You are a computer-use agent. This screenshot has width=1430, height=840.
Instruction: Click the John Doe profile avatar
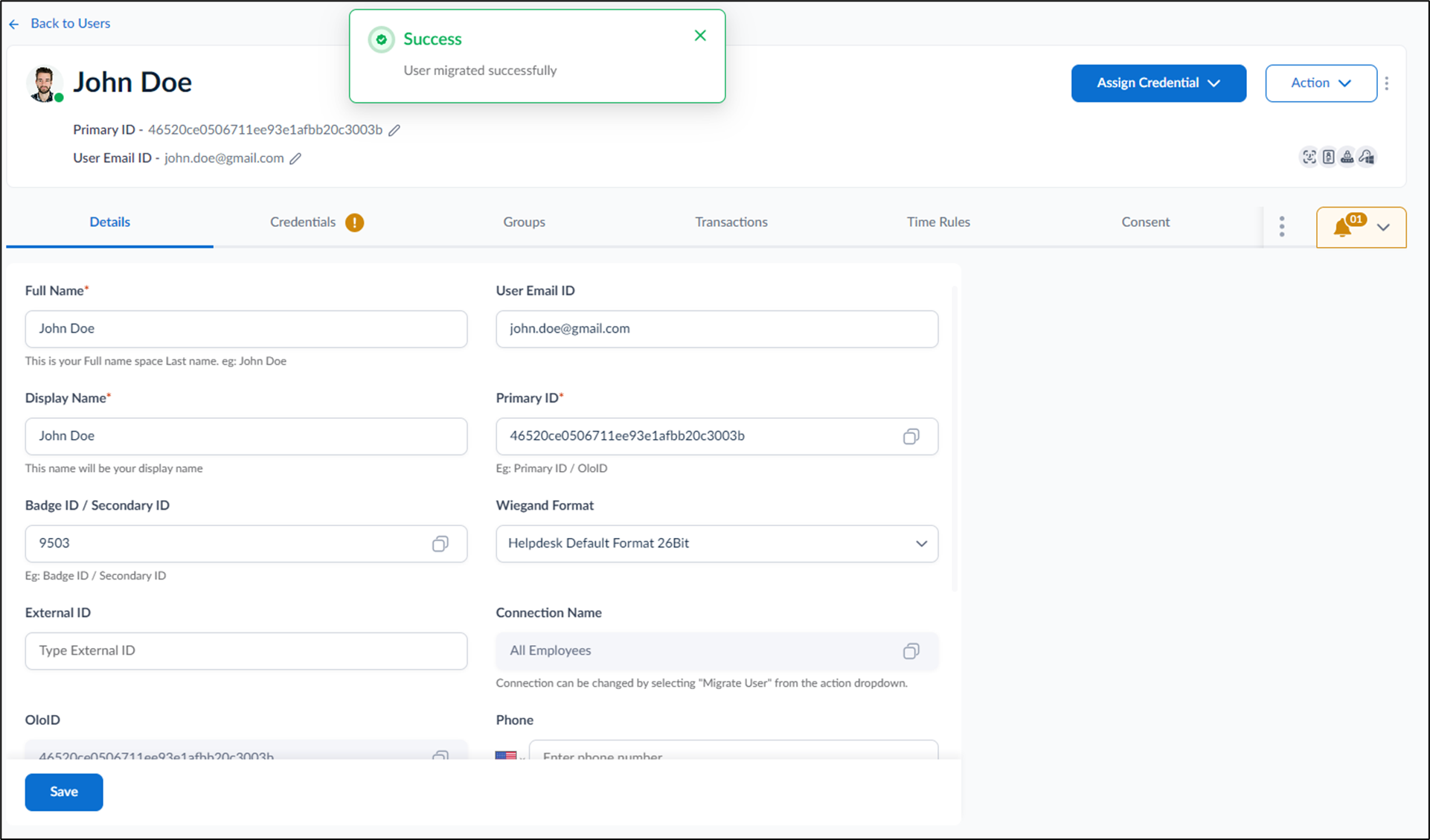[x=45, y=83]
